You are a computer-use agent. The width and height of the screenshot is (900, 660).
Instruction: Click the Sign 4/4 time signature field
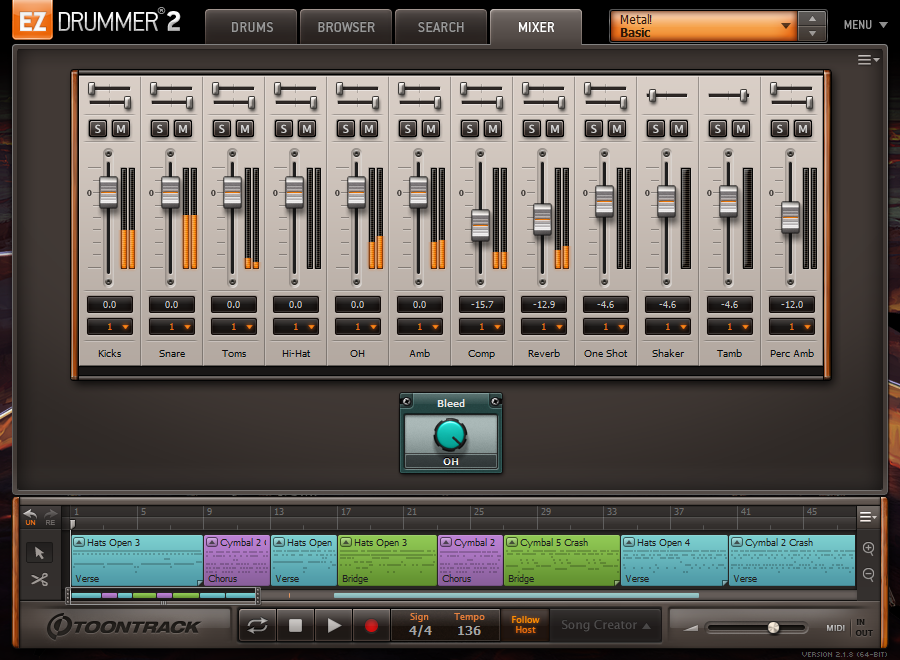coord(420,625)
